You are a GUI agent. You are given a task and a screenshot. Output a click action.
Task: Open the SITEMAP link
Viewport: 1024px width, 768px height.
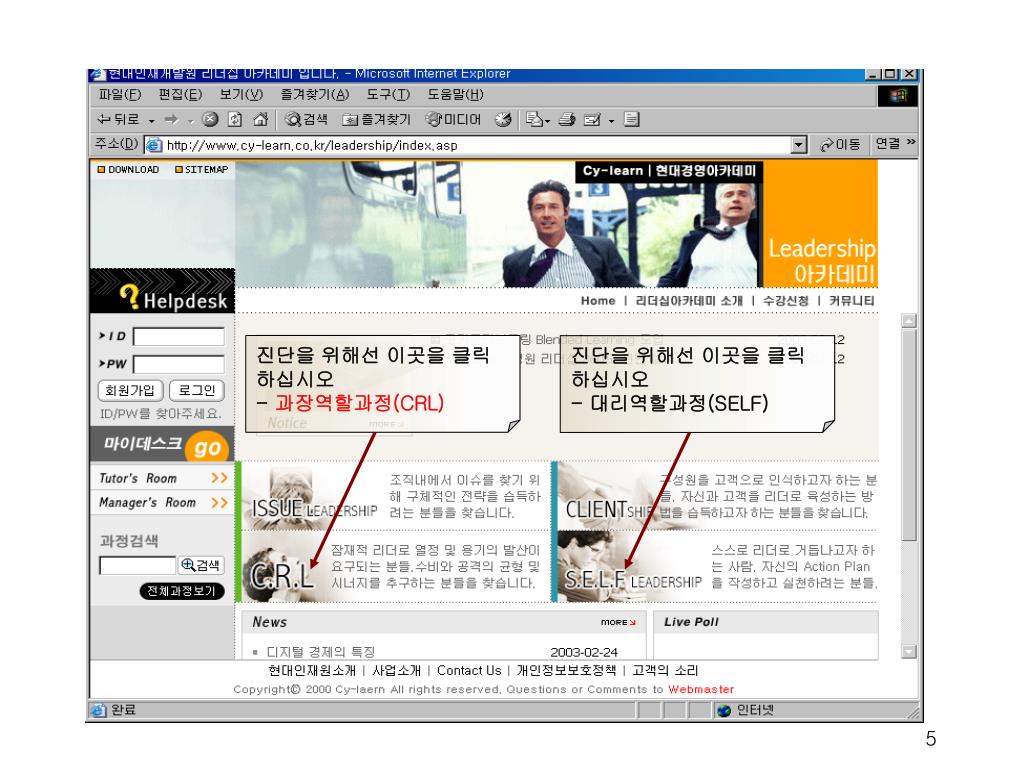point(202,169)
